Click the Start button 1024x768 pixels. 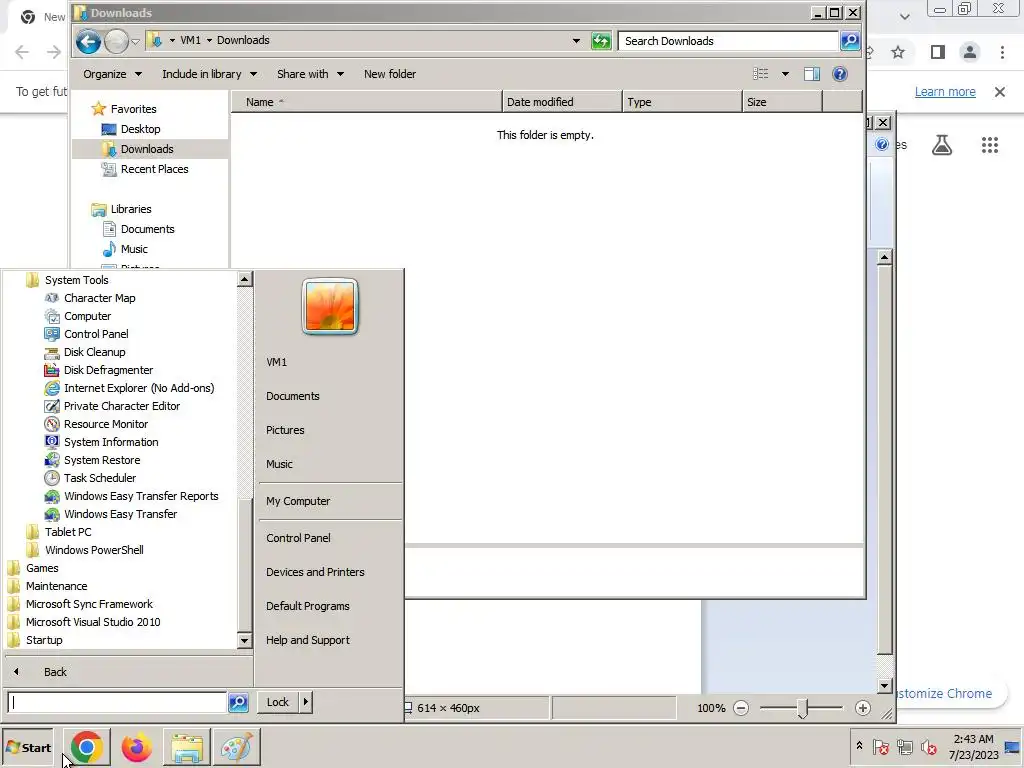28,748
